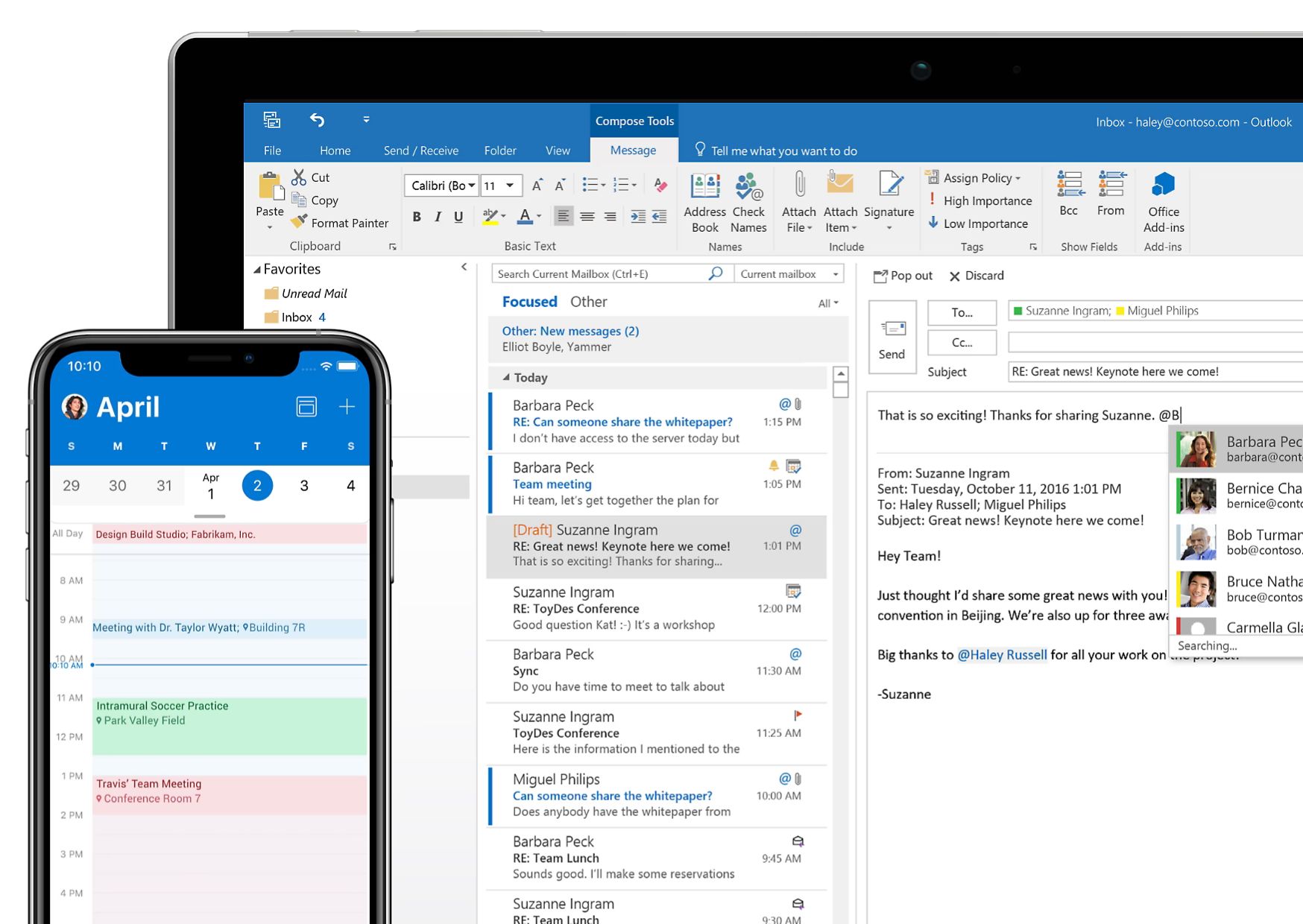
Task: Click the Cc... button
Action: [x=962, y=342]
